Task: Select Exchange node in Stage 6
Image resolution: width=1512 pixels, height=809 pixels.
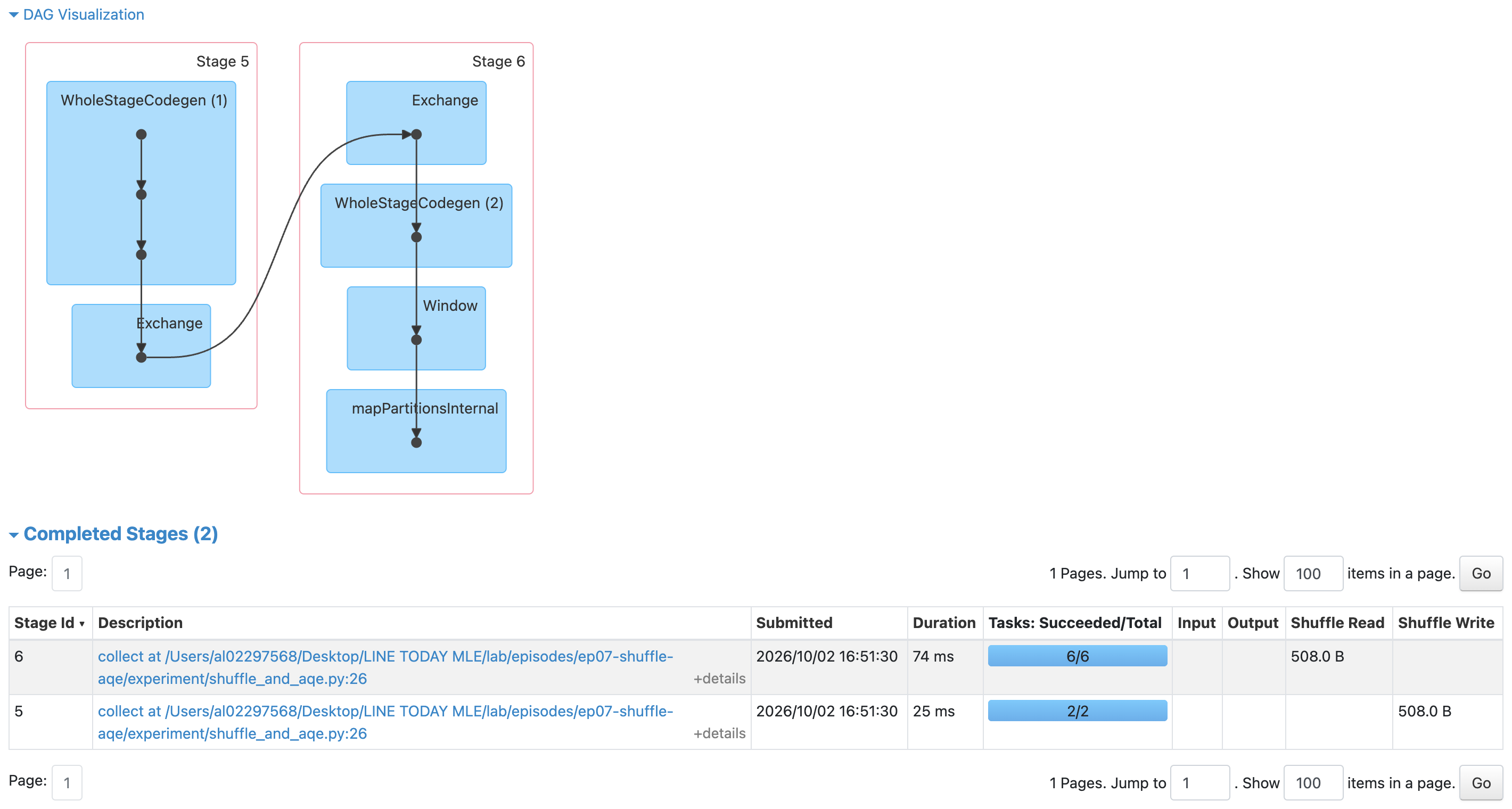Action: point(416,122)
